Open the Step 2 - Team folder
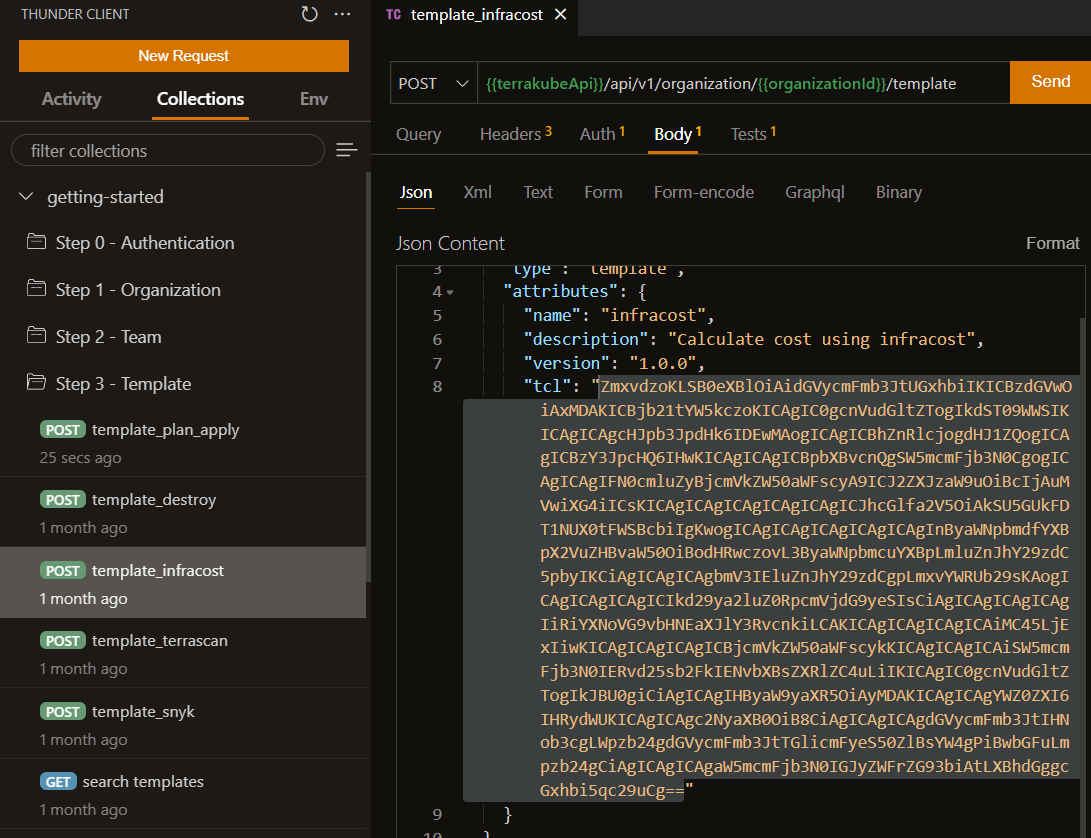The height and width of the screenshot is (838, 1091). (x=108, y=337)
